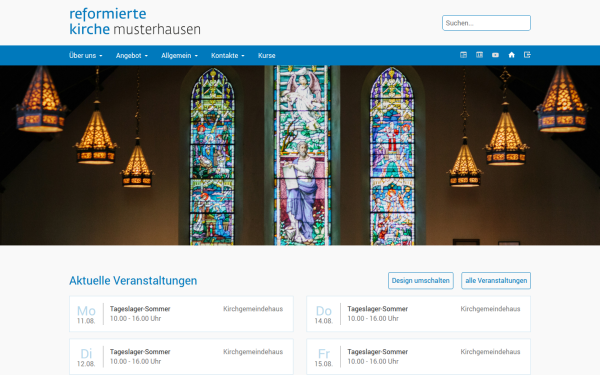Click Kirchgemeindehaus in the Di 12.08. card
This screenshot has width=600, height=375.
click(253, 352)
